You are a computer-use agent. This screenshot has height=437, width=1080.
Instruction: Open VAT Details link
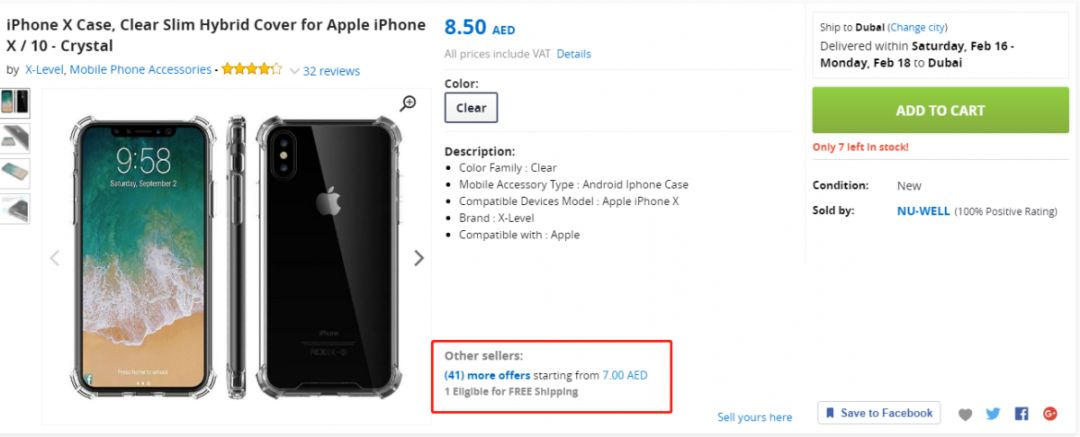pos(574,54)
